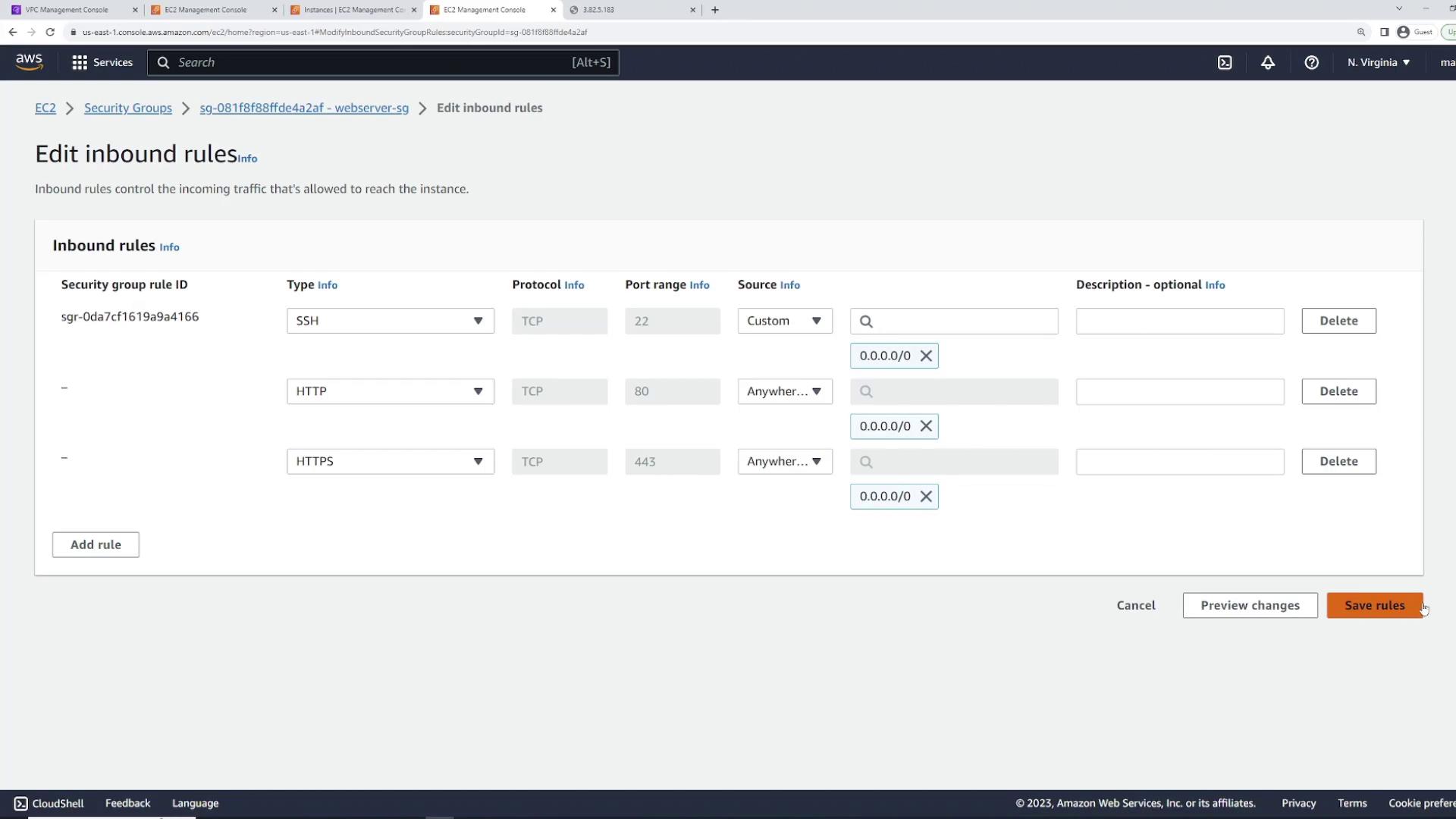Viewport: 1456px width, 819px height.
Task: Open the Custom source dropdown for SSH
Action: 784,321
